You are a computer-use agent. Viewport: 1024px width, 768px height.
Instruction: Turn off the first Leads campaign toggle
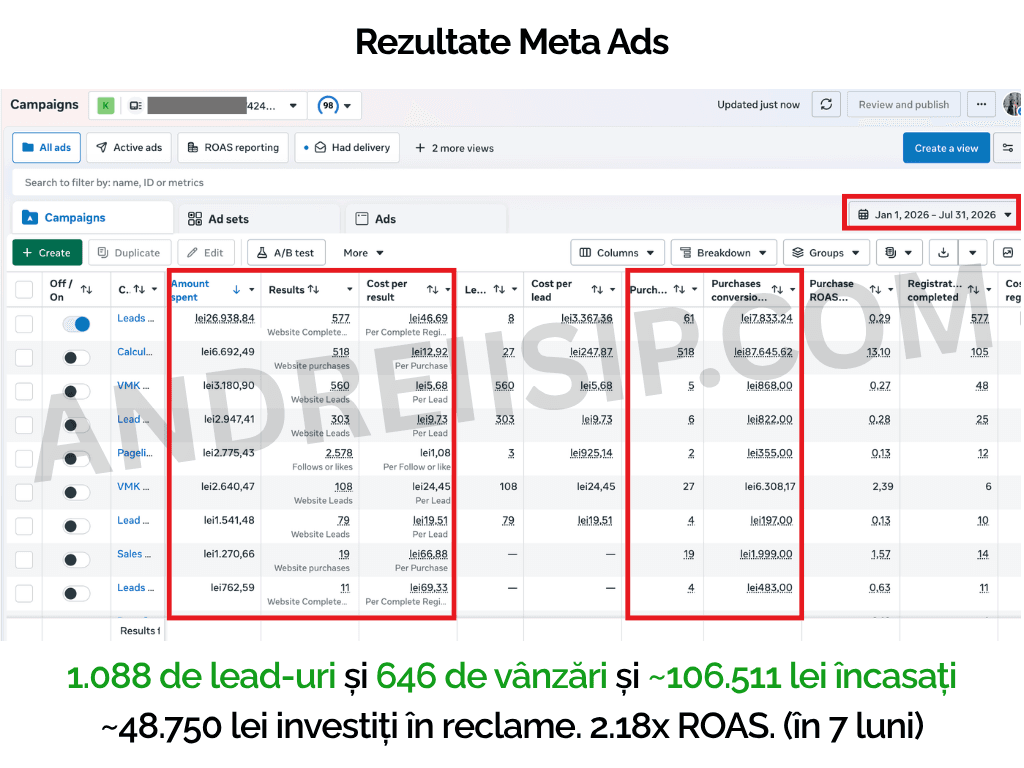pos(76,324)
